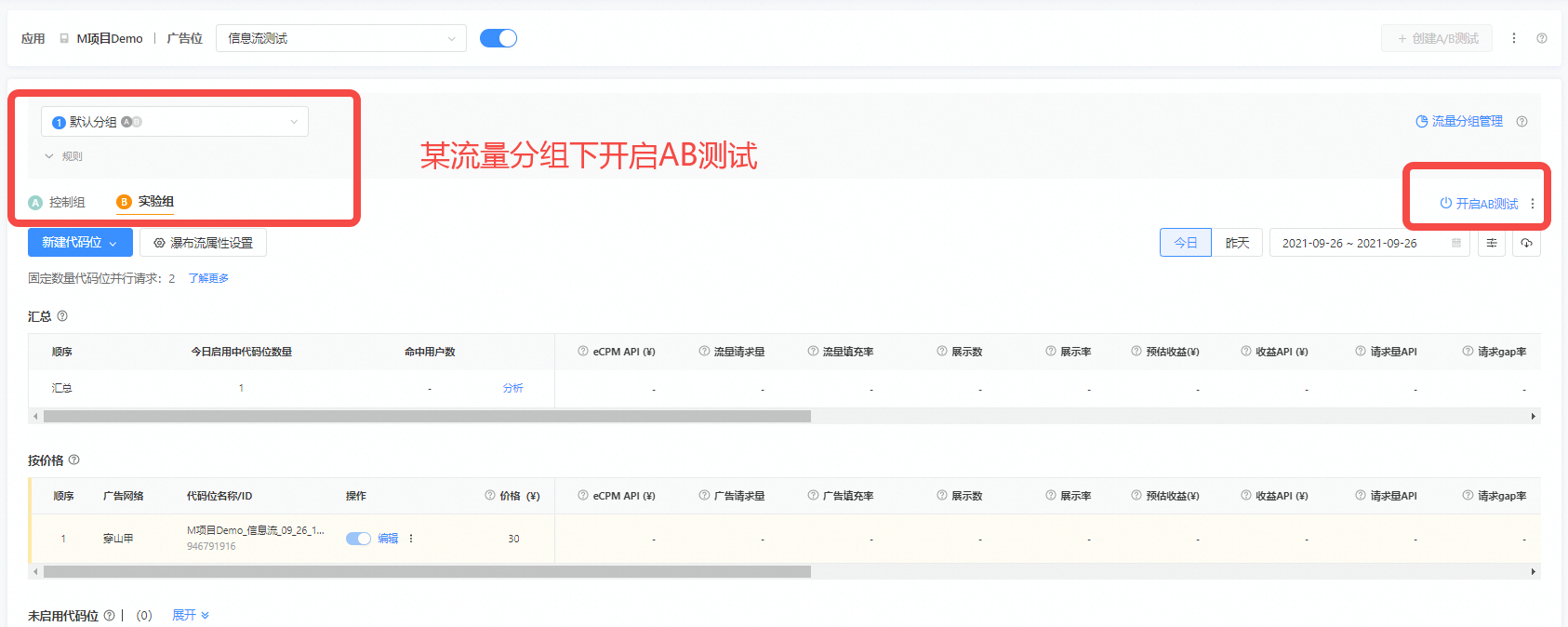Click the 开启AB测试 link
1568x627 pixels.
[1479, 204]
